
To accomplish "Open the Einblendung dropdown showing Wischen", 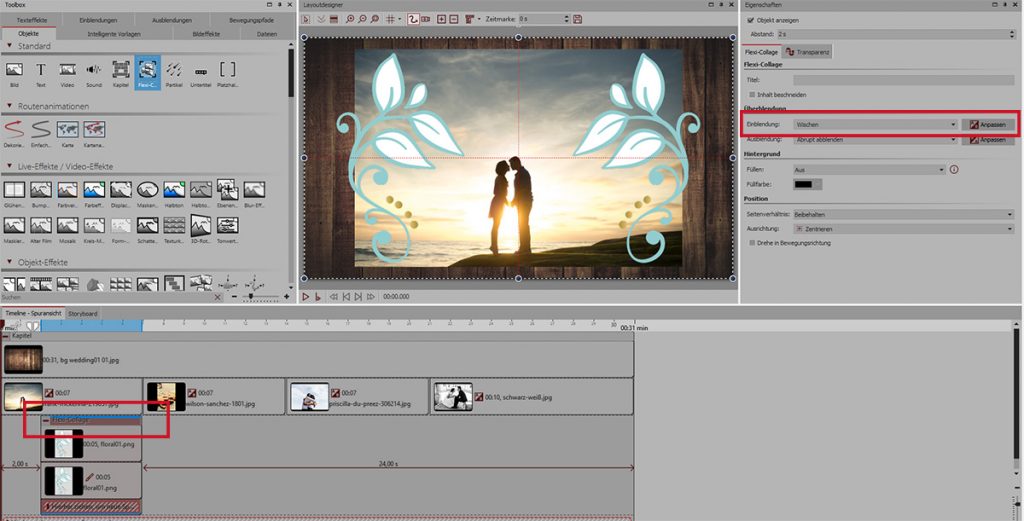I will (874, 124).
